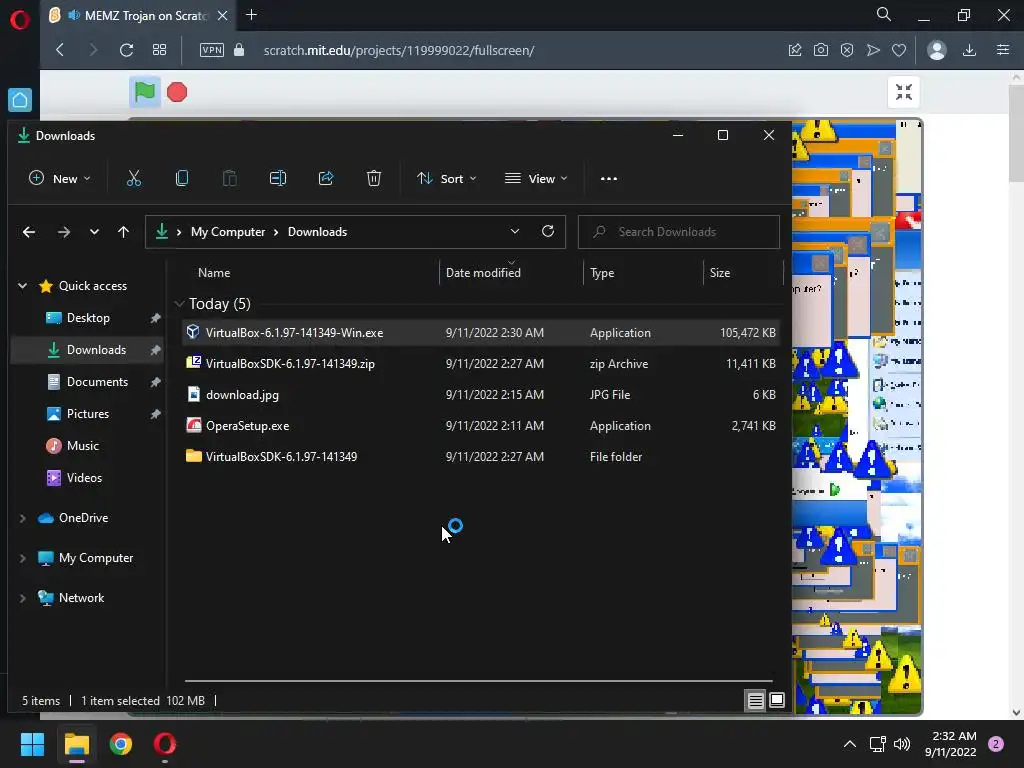Open the Windows Start menu

[x=32, y=744]
